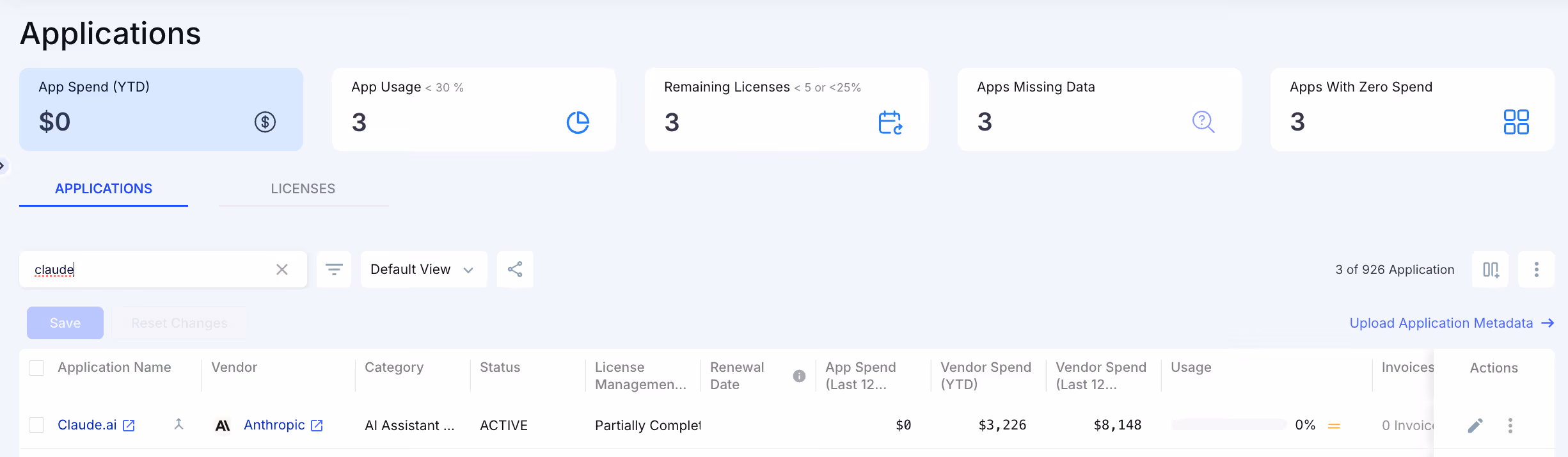The height and width of the screenshot is (457, 1568).
Task: Select the App Spend (YTD) card
Action: pos(161,109)
